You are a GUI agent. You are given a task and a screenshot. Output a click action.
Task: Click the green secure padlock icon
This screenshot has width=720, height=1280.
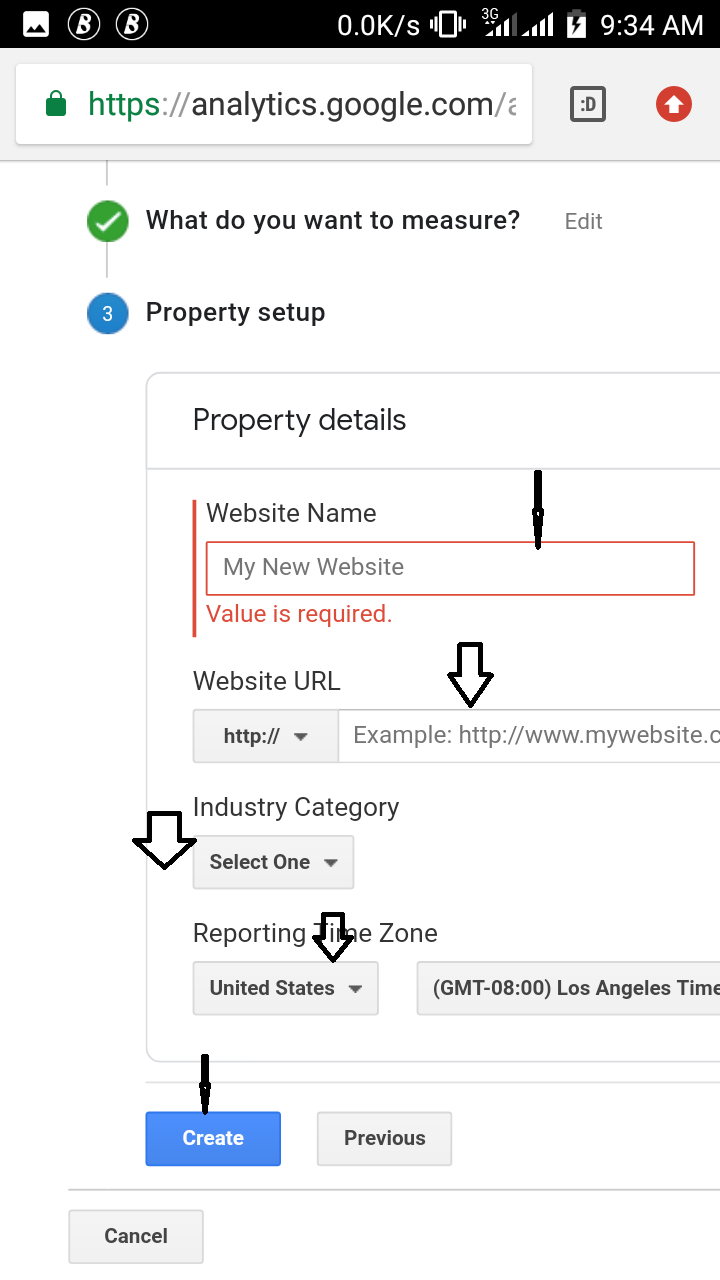pyautogui.click(x=56, y=103)
